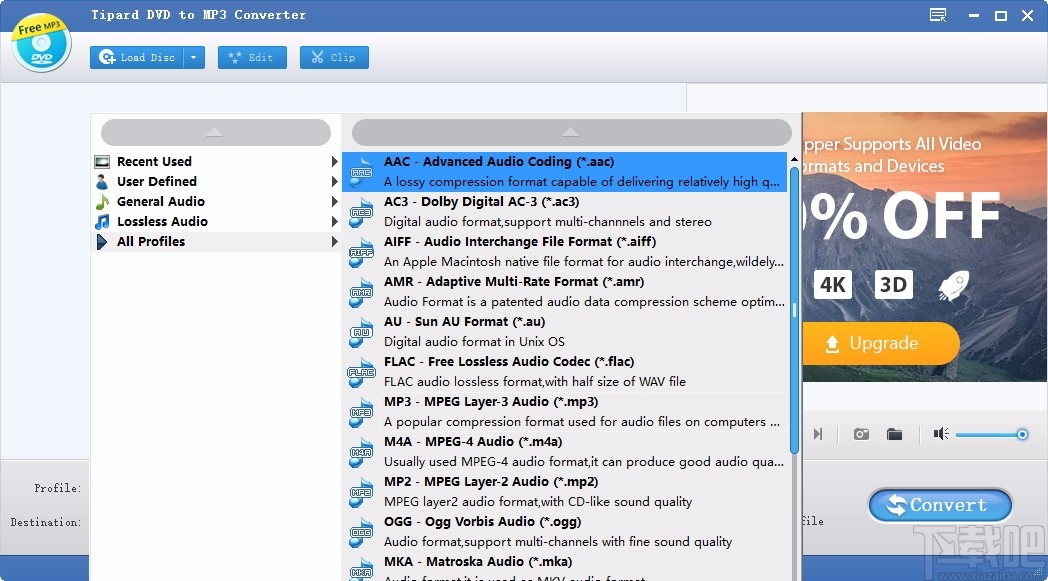Open the Clip toolbar item
Image resolution: width=1048 pixels, height=581 pixels.
click(334, 57)
